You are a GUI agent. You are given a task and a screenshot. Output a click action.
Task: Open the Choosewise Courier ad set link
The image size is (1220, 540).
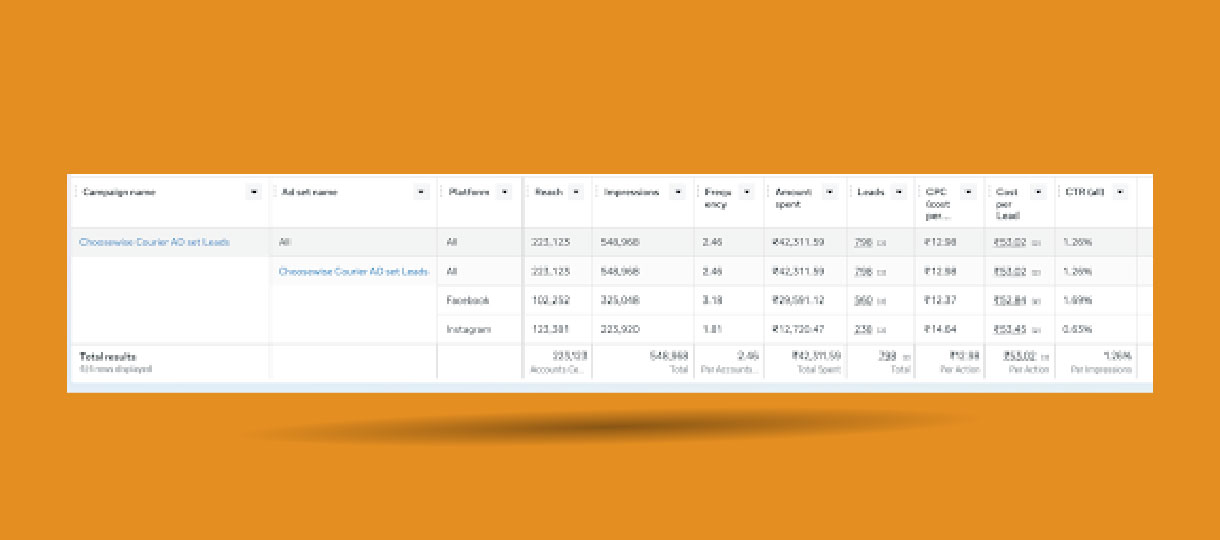(x=353, y=271)
